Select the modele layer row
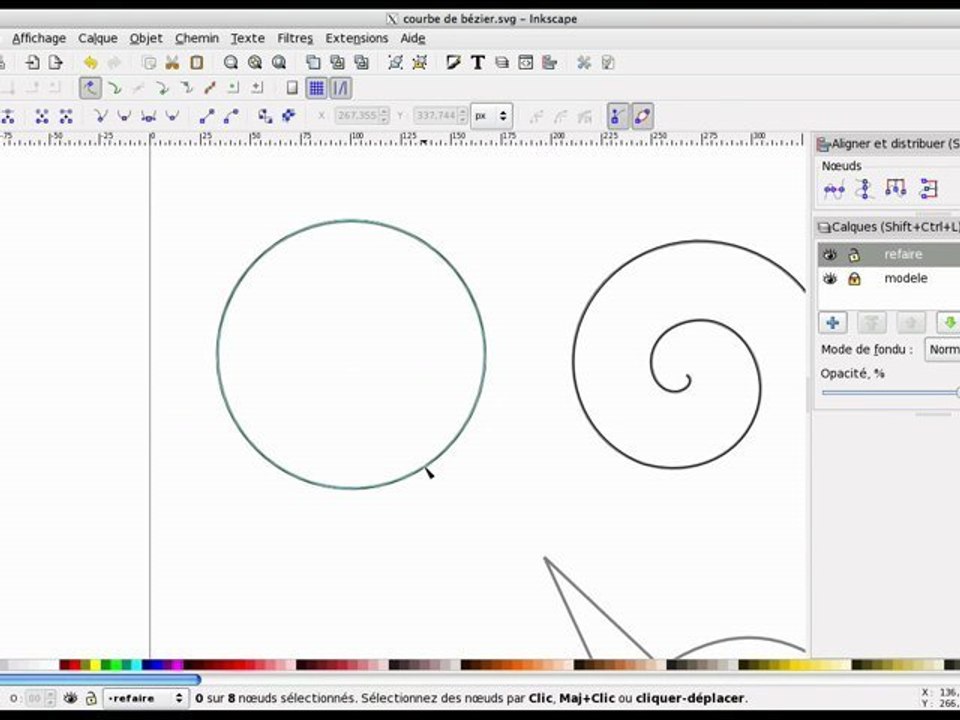 point(888,279)
